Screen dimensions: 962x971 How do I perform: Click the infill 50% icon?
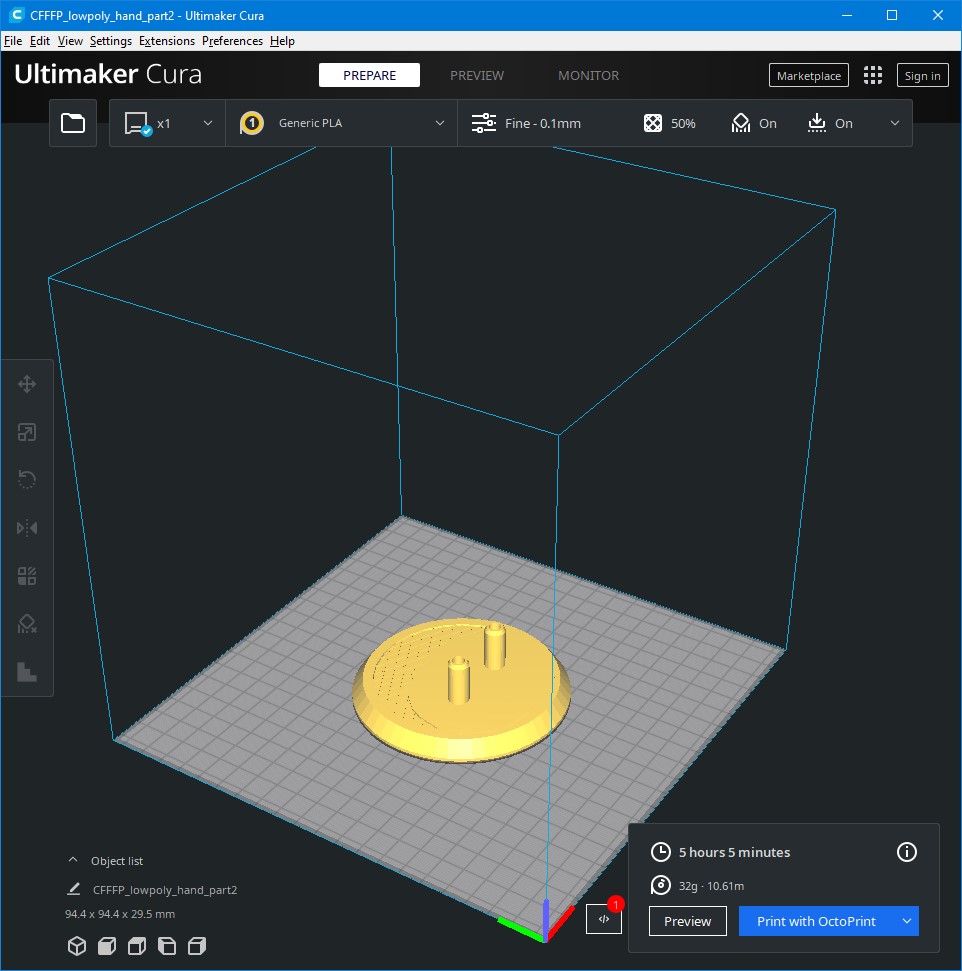tap(653, 123)
